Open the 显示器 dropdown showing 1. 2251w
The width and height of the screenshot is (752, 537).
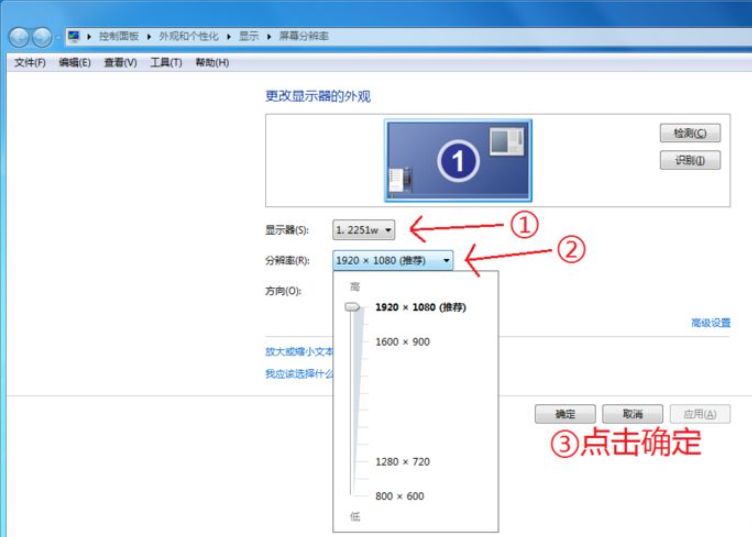click(364, 230)
